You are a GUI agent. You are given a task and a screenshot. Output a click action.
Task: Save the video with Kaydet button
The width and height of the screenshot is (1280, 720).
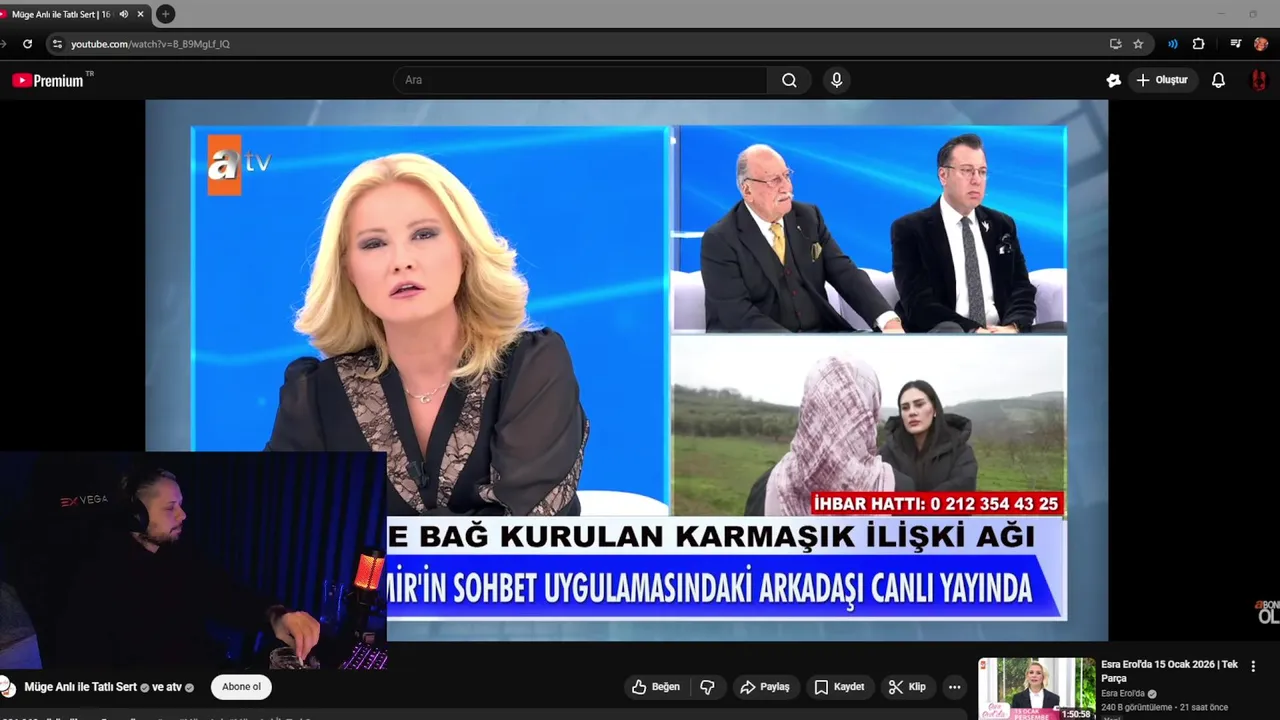[839, 687]
